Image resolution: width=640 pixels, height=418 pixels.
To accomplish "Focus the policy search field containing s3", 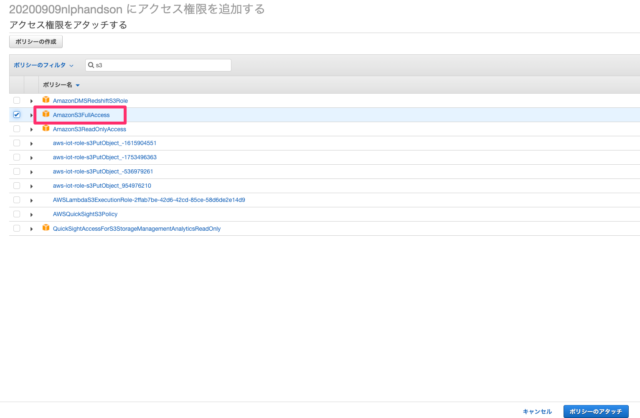I will coord(158,65).
